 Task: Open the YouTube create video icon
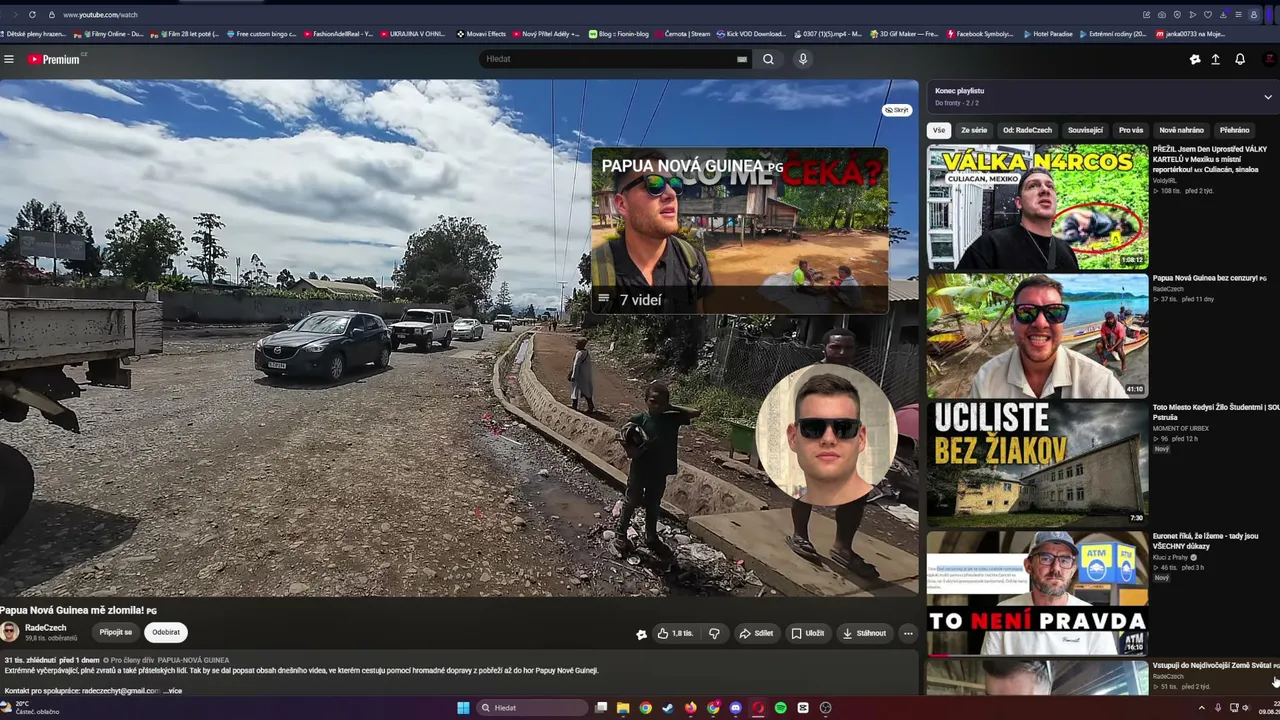pyautogui.click(x=1194, y=59)
